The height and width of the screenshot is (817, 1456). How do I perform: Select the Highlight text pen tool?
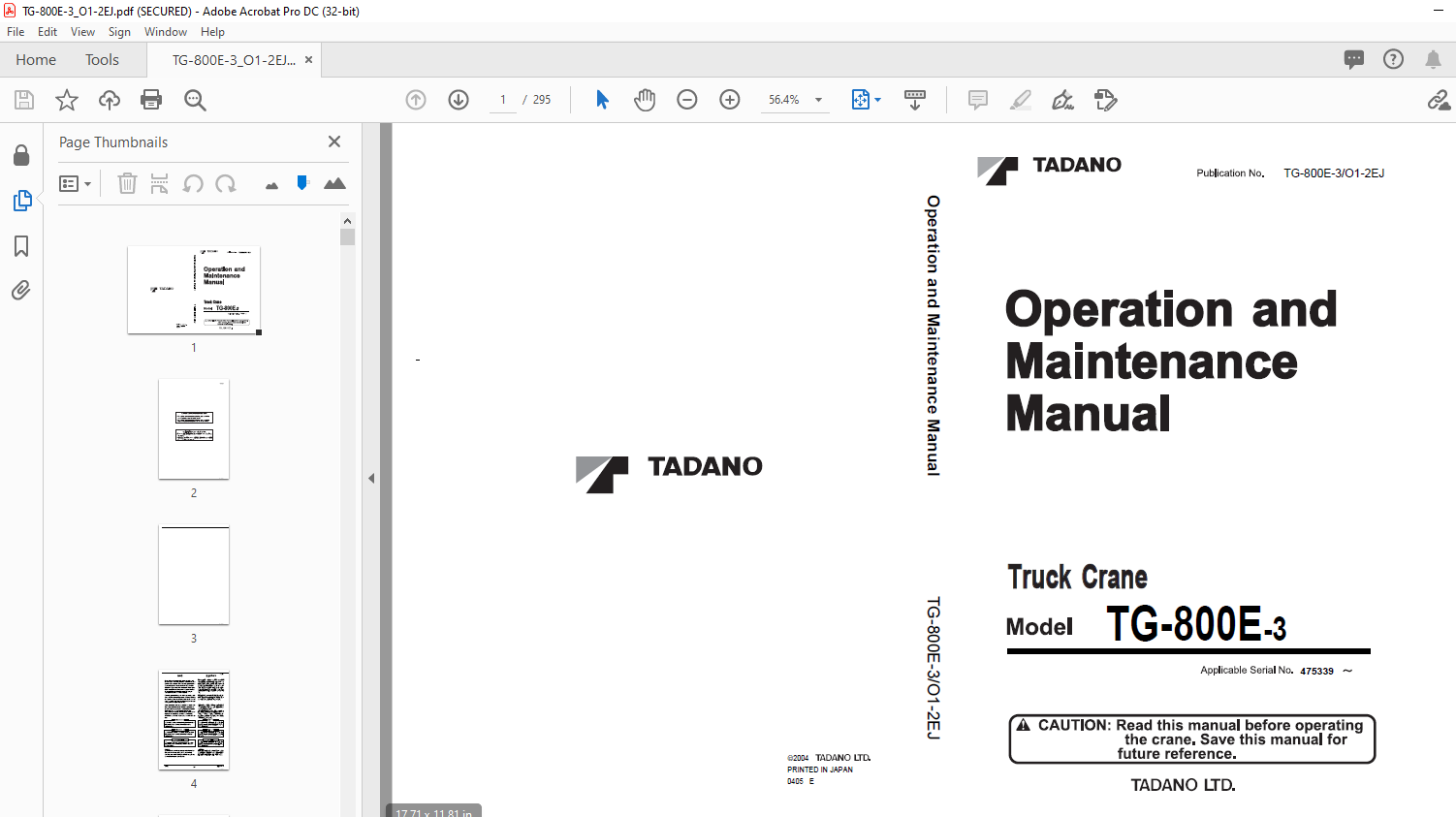click(x=1021, y=100)
